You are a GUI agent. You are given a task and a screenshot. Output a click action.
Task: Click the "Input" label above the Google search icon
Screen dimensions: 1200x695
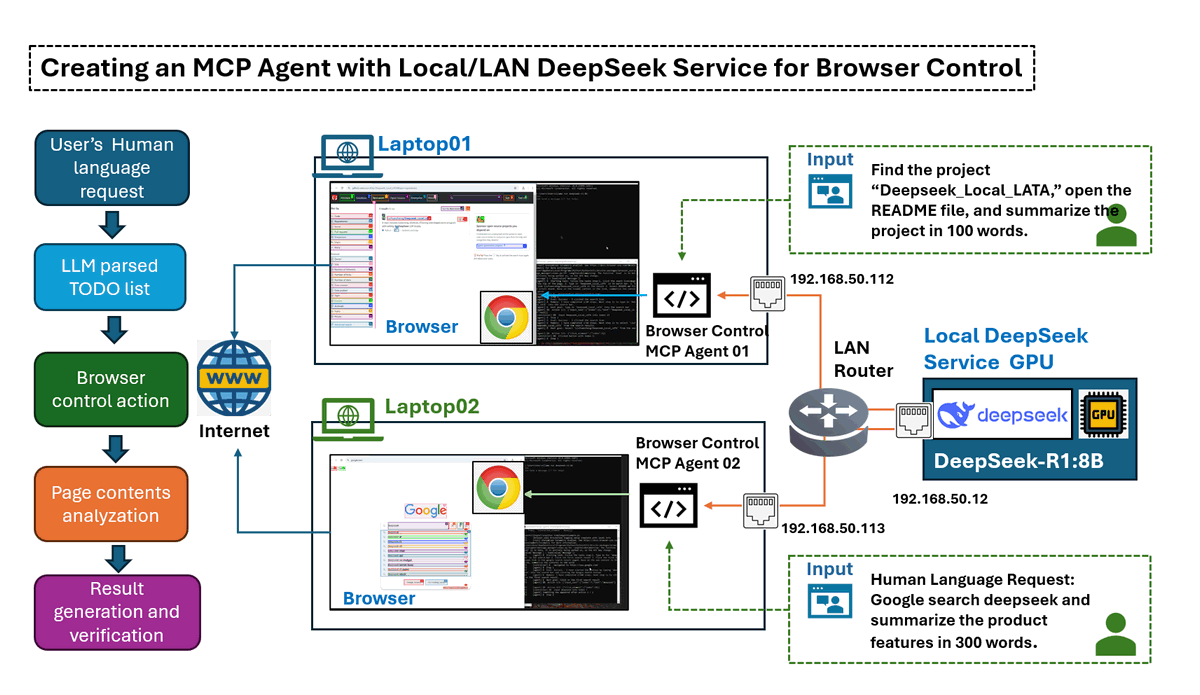(831, 569)
